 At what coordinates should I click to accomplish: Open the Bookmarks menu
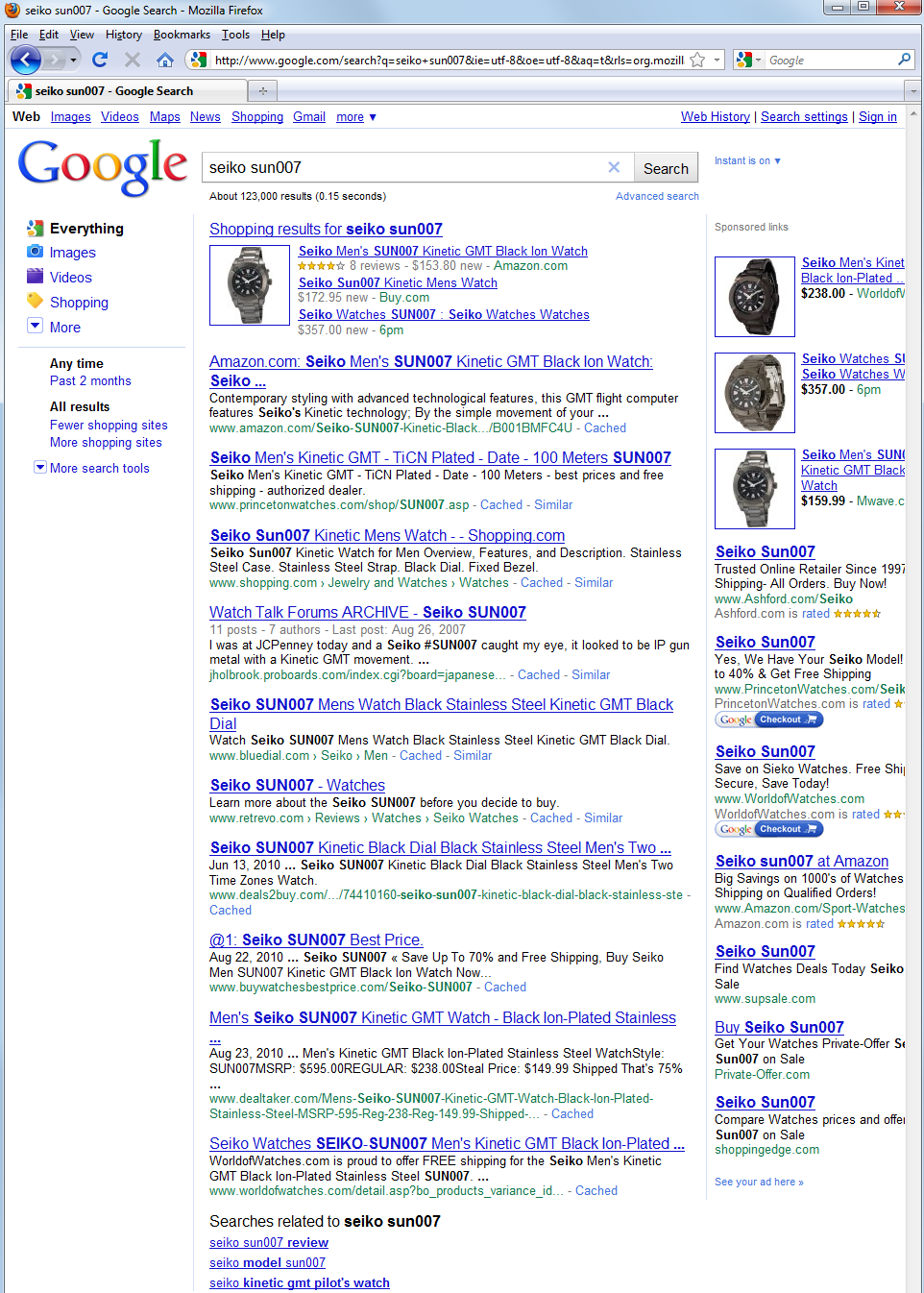point(182,35)
